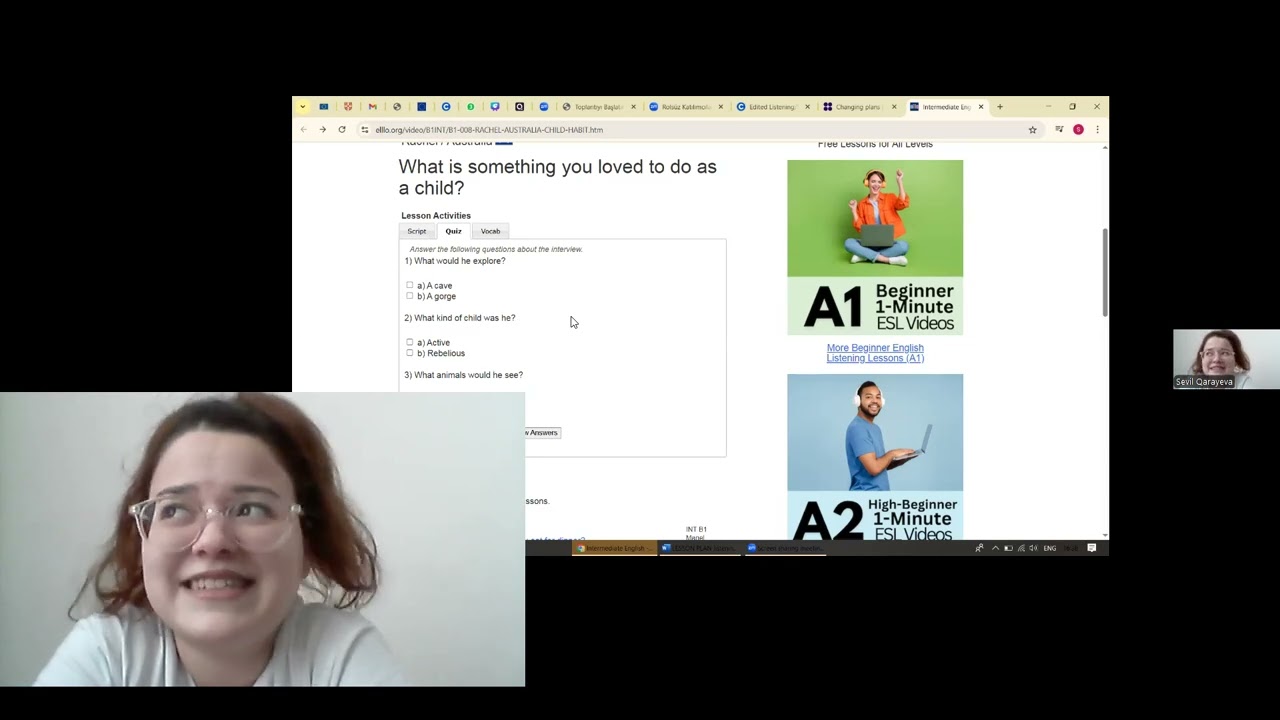Image resolution: width=1280 pixels, height=720 pixels.
Task: Switch to the Edited Listening tab
Action: (772, 107)
